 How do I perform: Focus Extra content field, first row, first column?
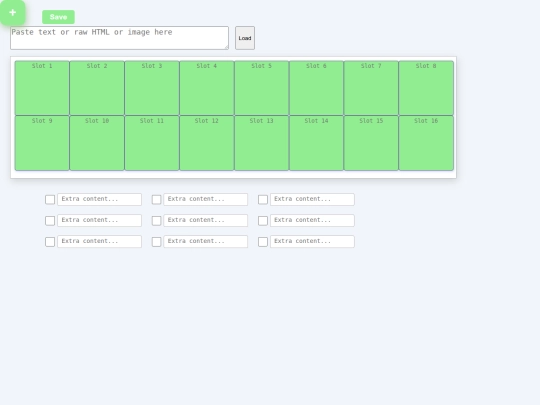[100, 199]
